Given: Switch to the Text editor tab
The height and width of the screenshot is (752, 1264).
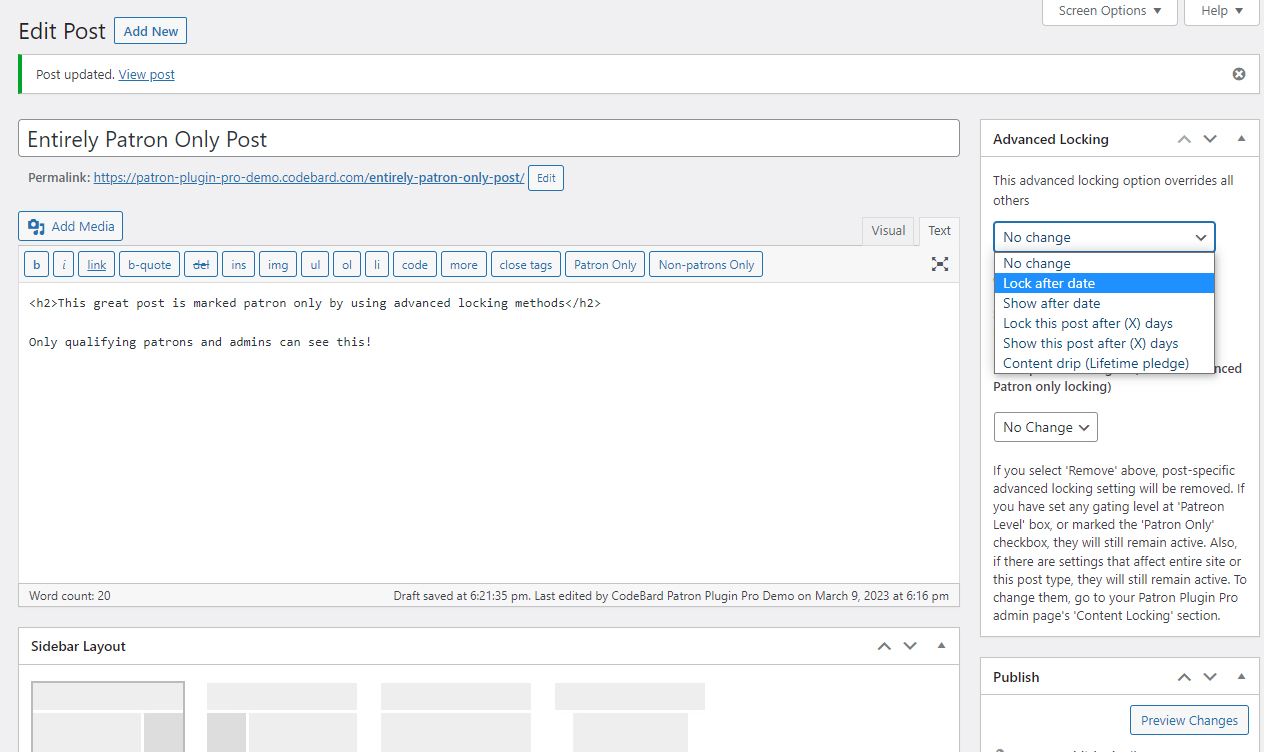Looking at the screenshot, I should 939,231.
